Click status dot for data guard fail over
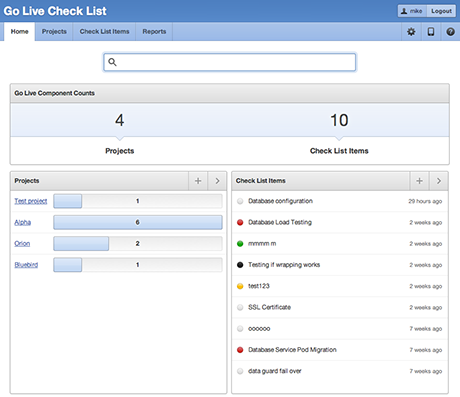The height and width of the screenshot is (397, 460). coord(240,371)
